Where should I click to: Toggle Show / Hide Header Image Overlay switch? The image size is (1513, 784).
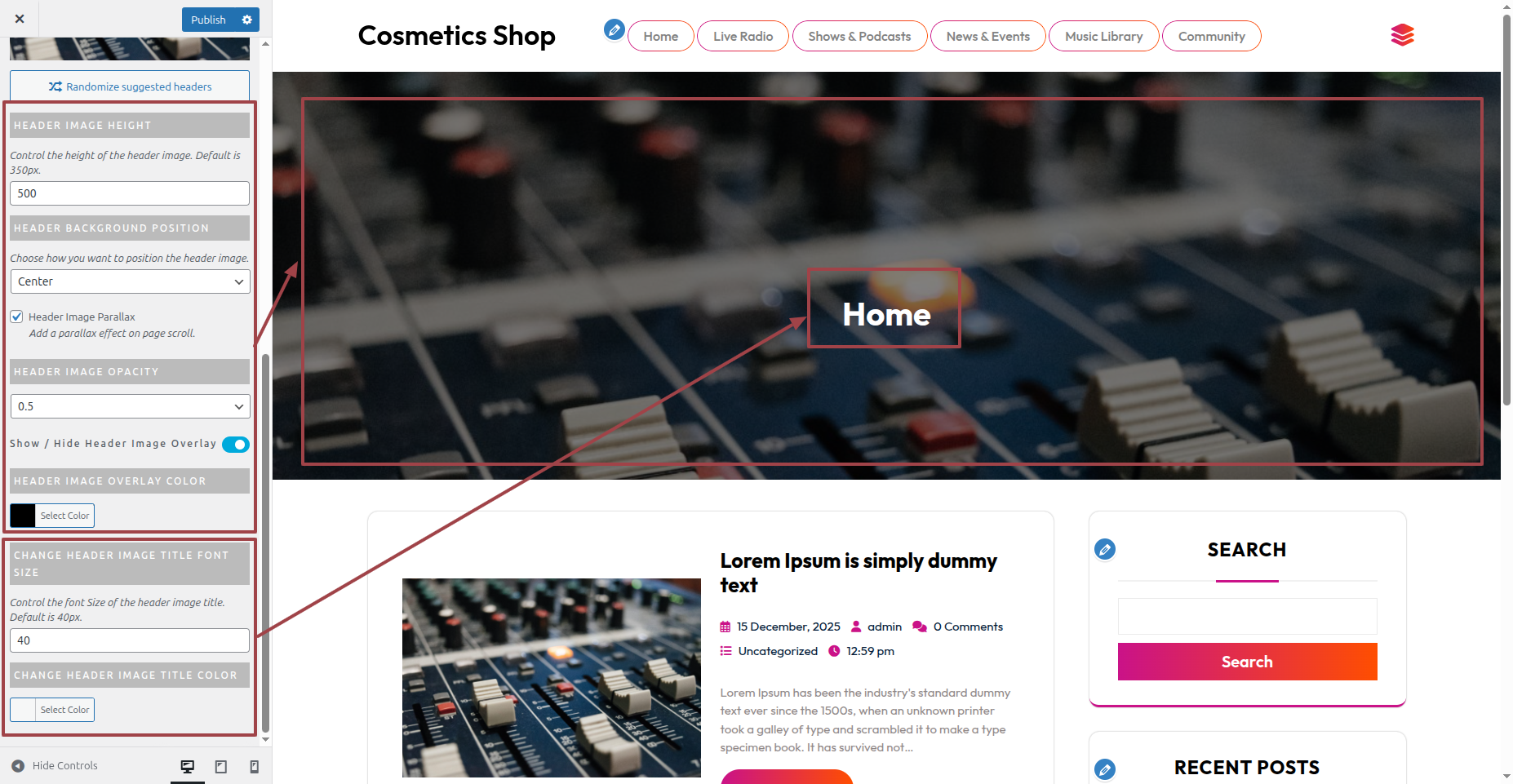pos(236,445)
